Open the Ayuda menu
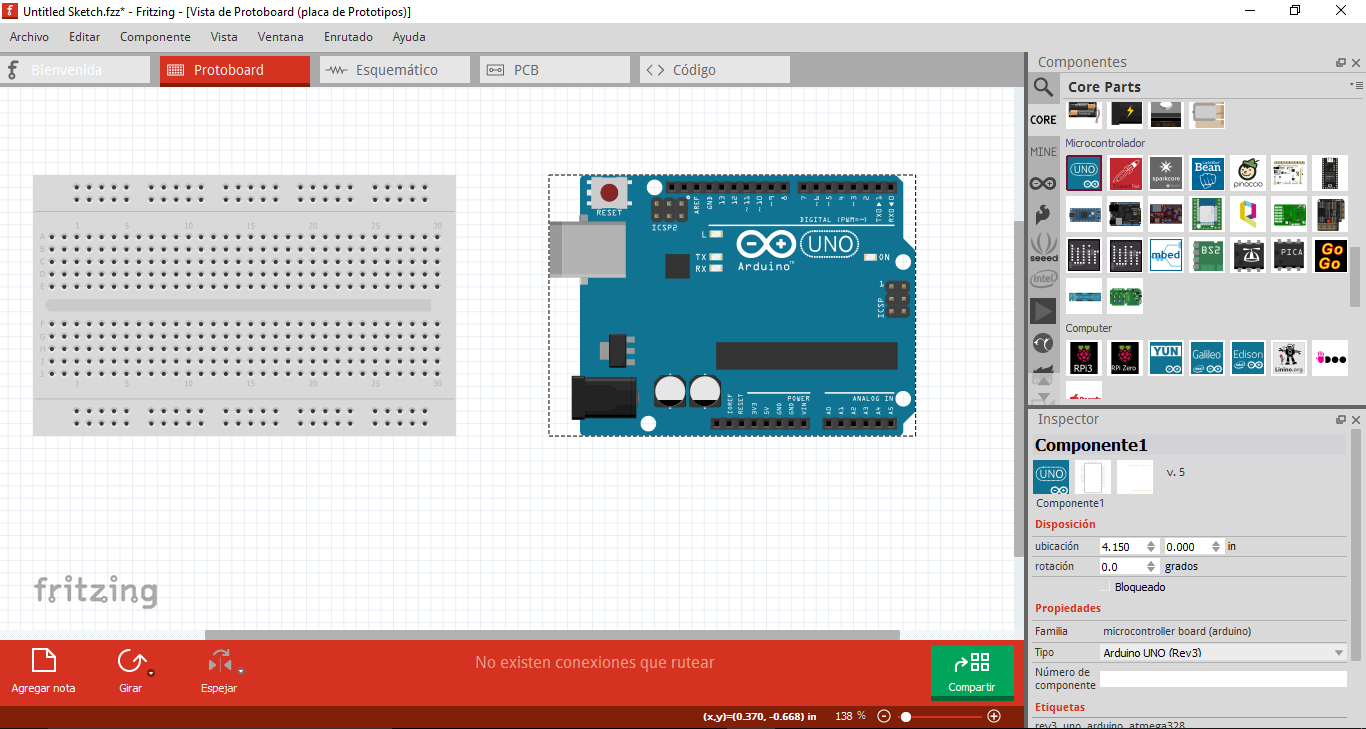Viewport: 1366px width, 729px height. click(409, 37)
